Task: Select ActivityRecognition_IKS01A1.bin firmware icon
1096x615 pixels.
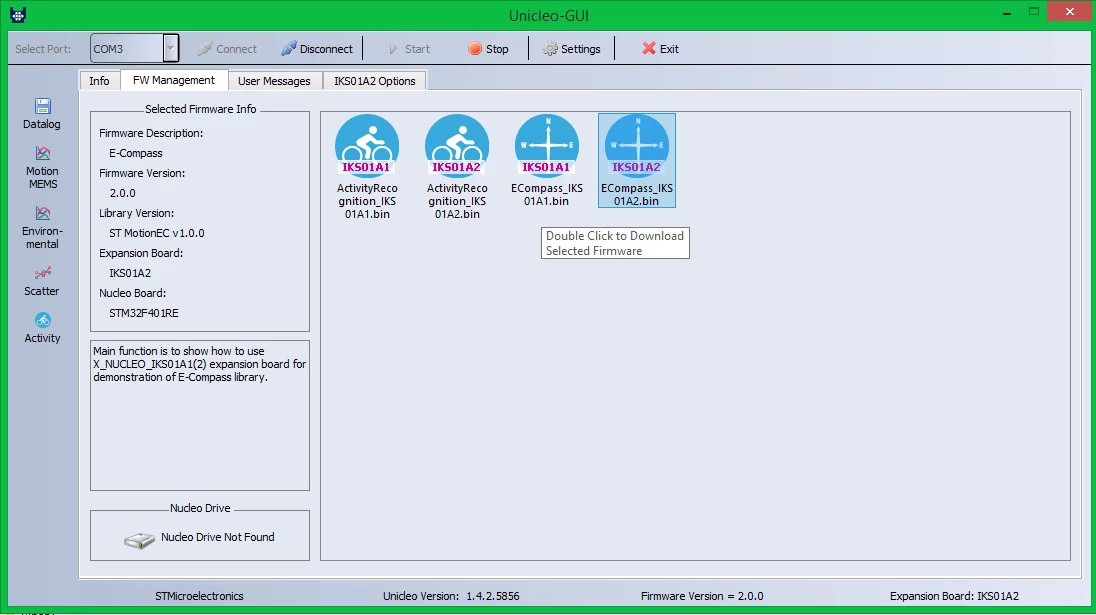Action: 367,167
